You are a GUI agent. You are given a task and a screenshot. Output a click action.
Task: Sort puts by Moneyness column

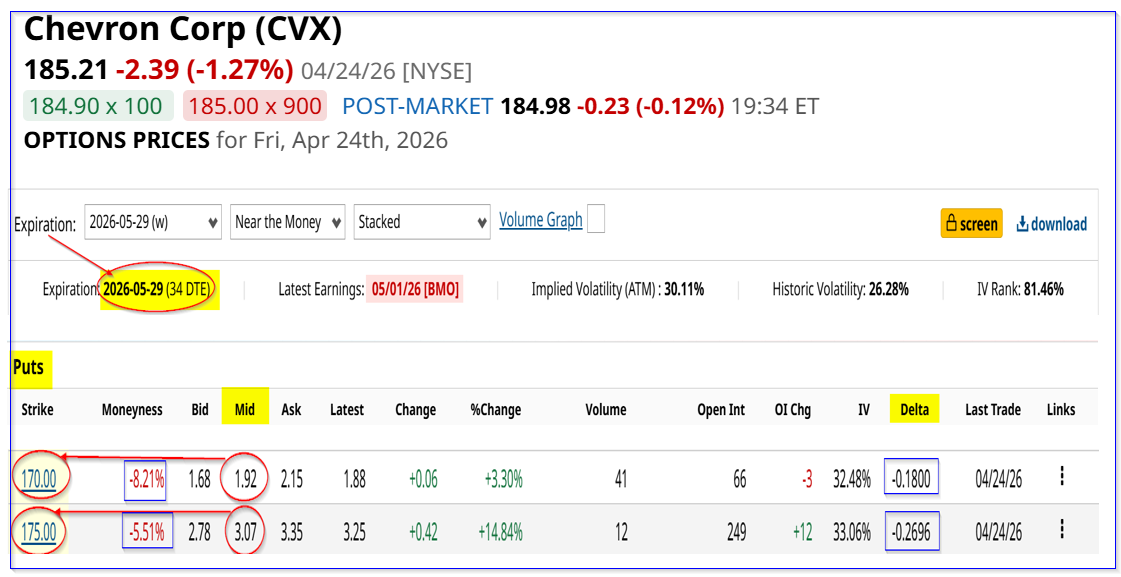click(x=132, y=409)
